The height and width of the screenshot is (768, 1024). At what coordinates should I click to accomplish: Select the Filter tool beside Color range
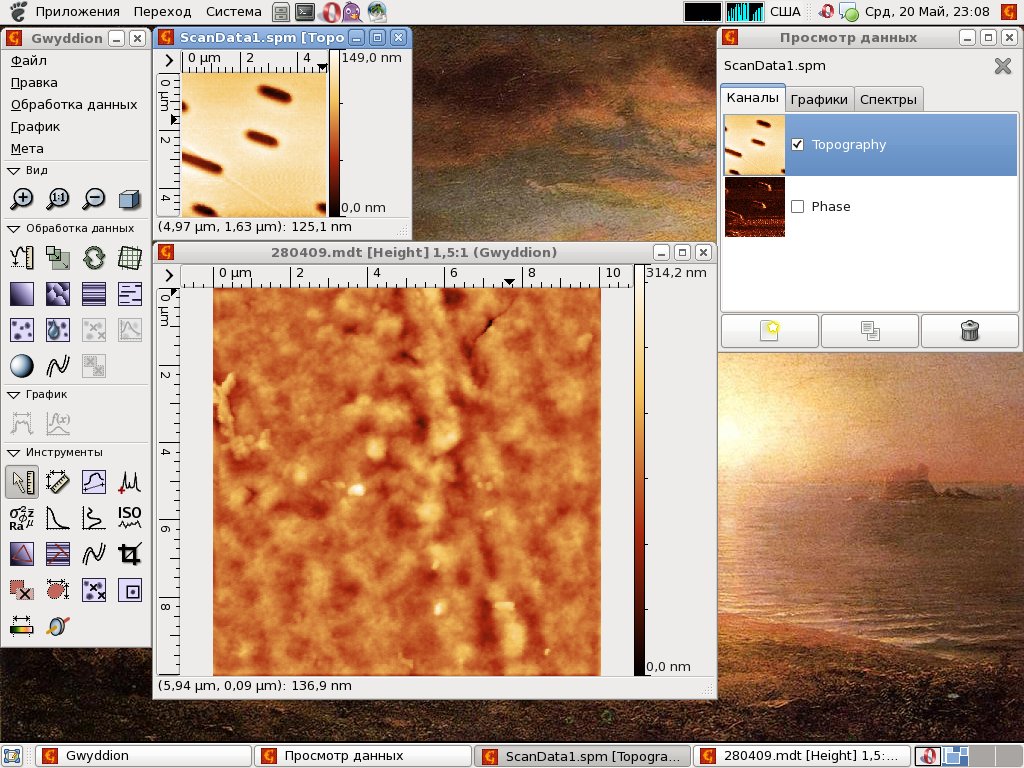[x=57, y=626]
